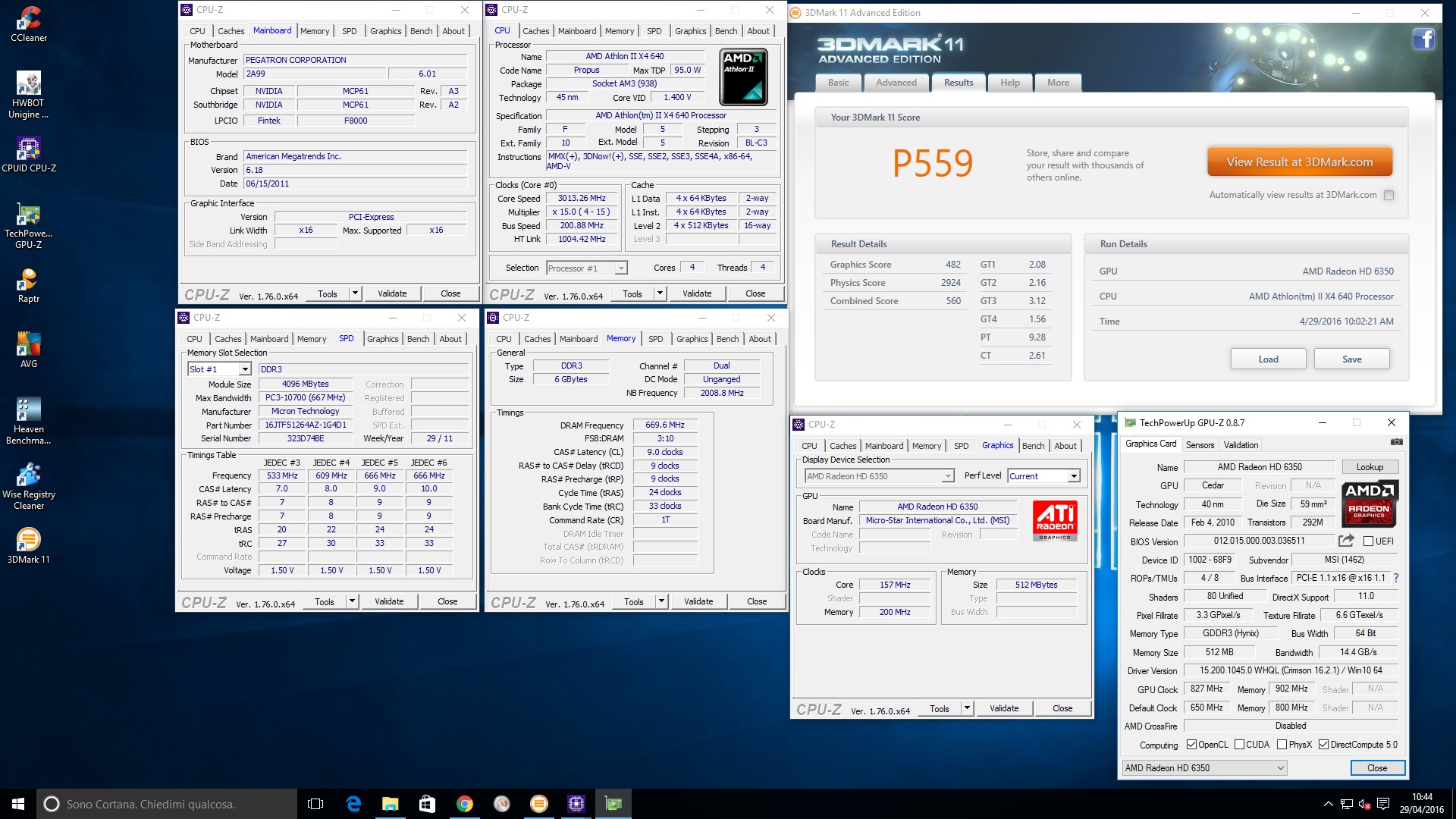The image size is (1456, 819).
Task: Click the GPU-Z BIOS save/share icon
Action: [1346, 541]
